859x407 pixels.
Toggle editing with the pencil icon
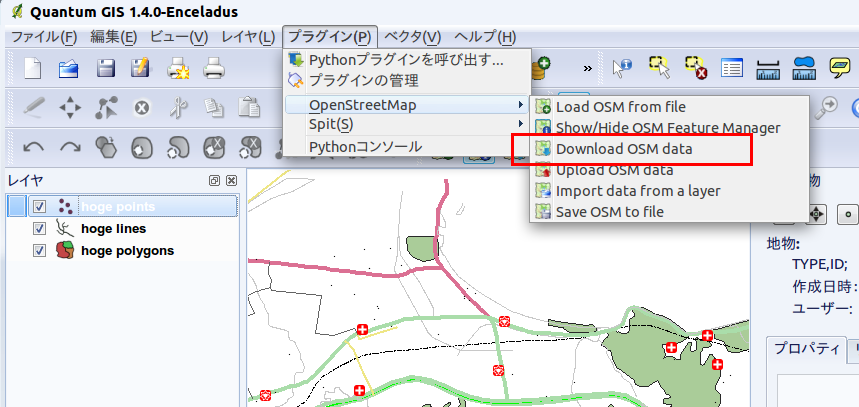click(34, 107)
